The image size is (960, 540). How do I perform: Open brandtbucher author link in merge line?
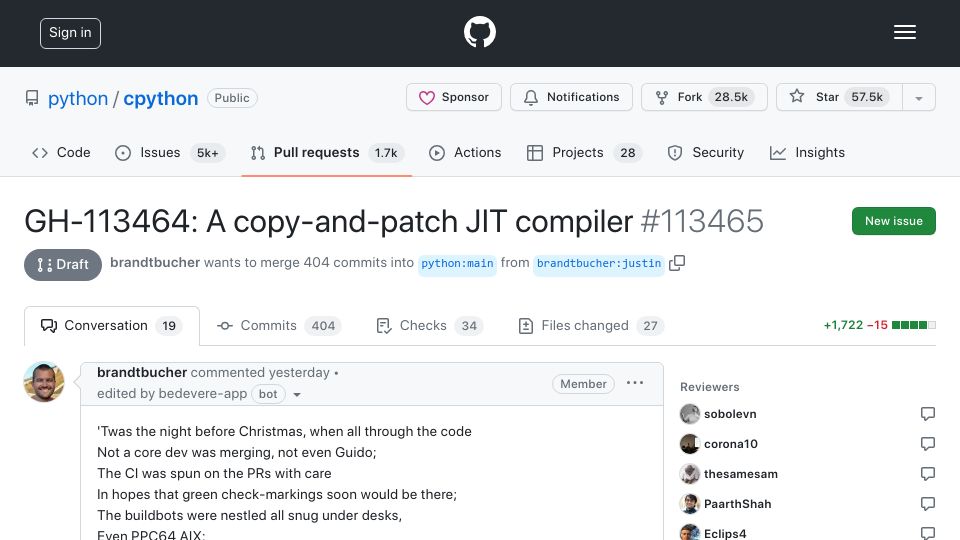[155, 263]
